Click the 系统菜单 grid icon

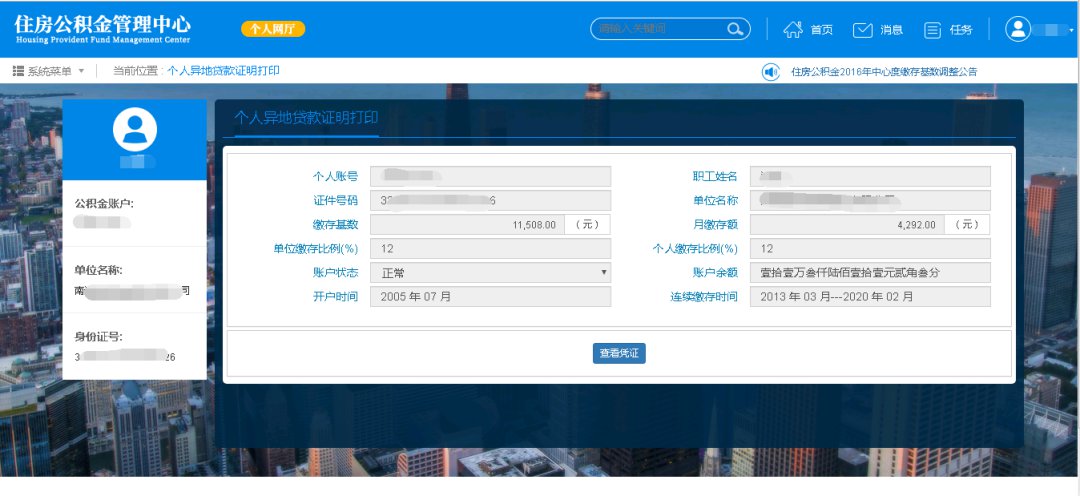18,71
